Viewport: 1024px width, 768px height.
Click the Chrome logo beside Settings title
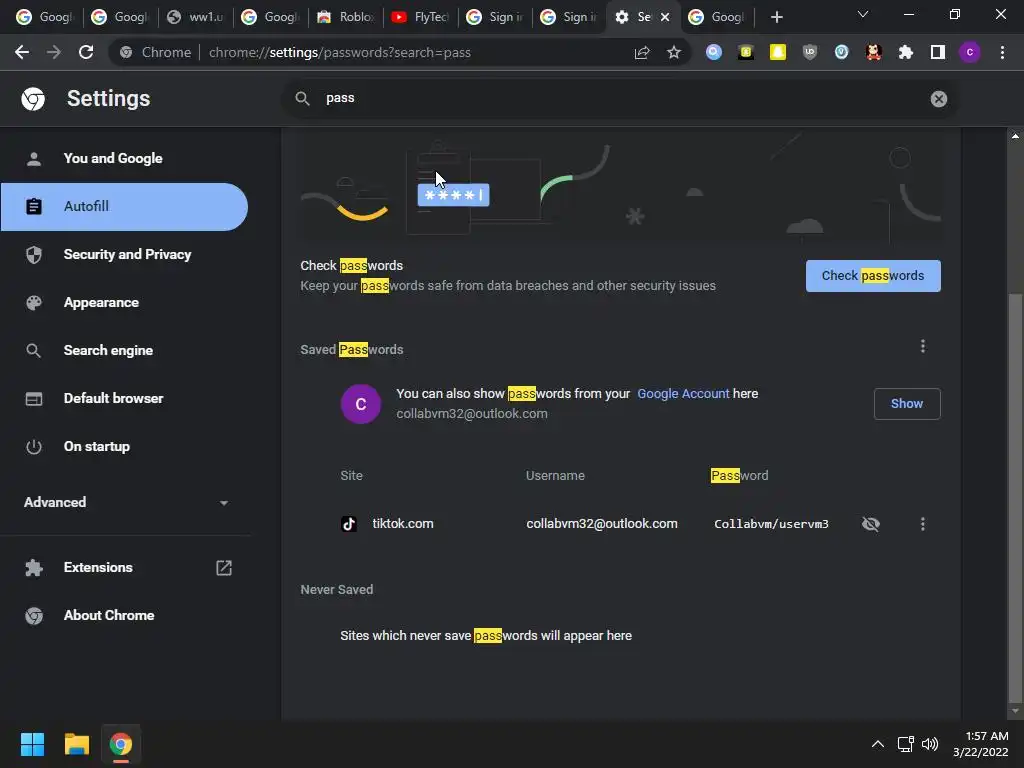(33, 99)
